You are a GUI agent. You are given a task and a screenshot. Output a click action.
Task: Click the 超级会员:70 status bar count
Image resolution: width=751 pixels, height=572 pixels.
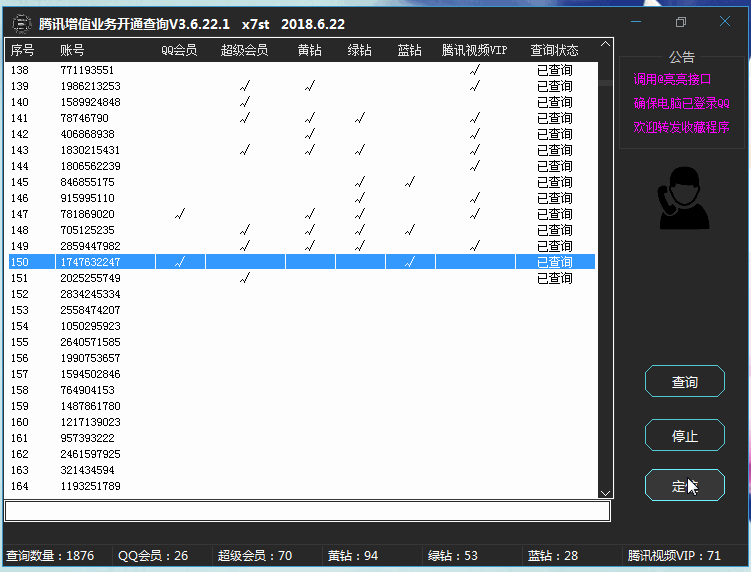pyautogui.click(x=255, y=555)
